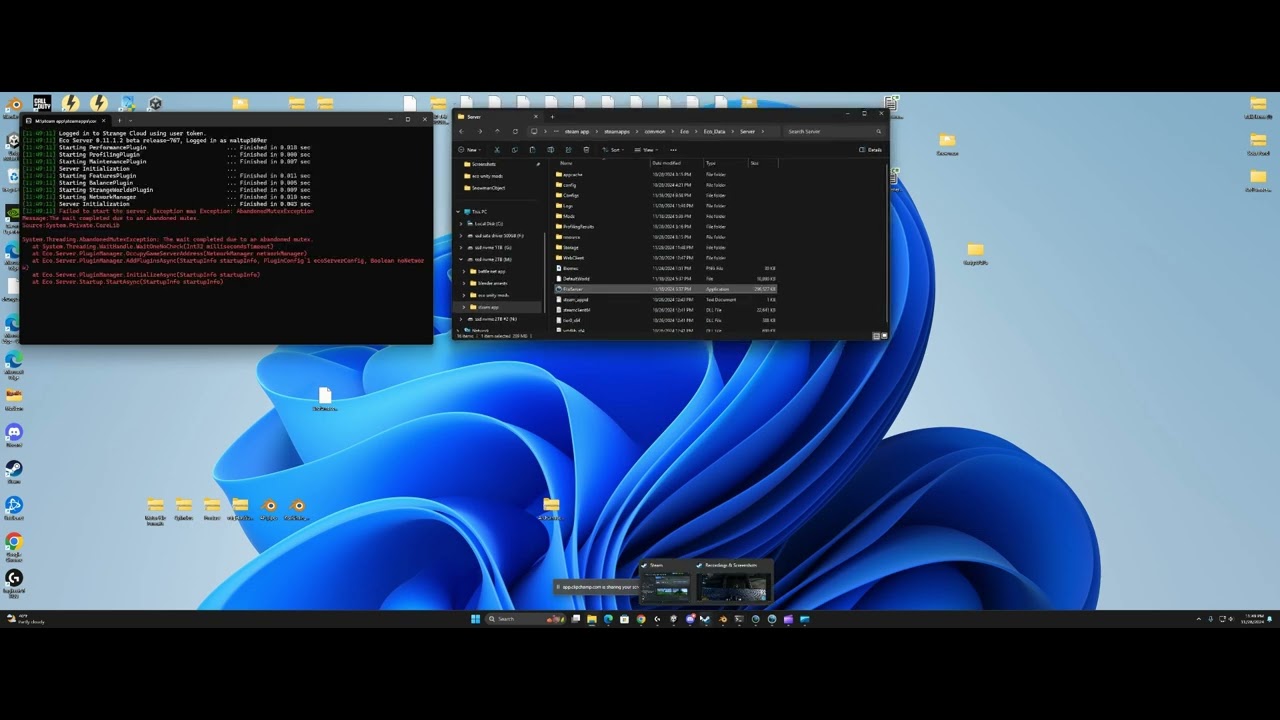Image resolution: width=1280 pixels, height=720 pixels.
Task: Expand the Local Disk (C:) tree node
Action: pyautogui.click(x=462, y=224)
